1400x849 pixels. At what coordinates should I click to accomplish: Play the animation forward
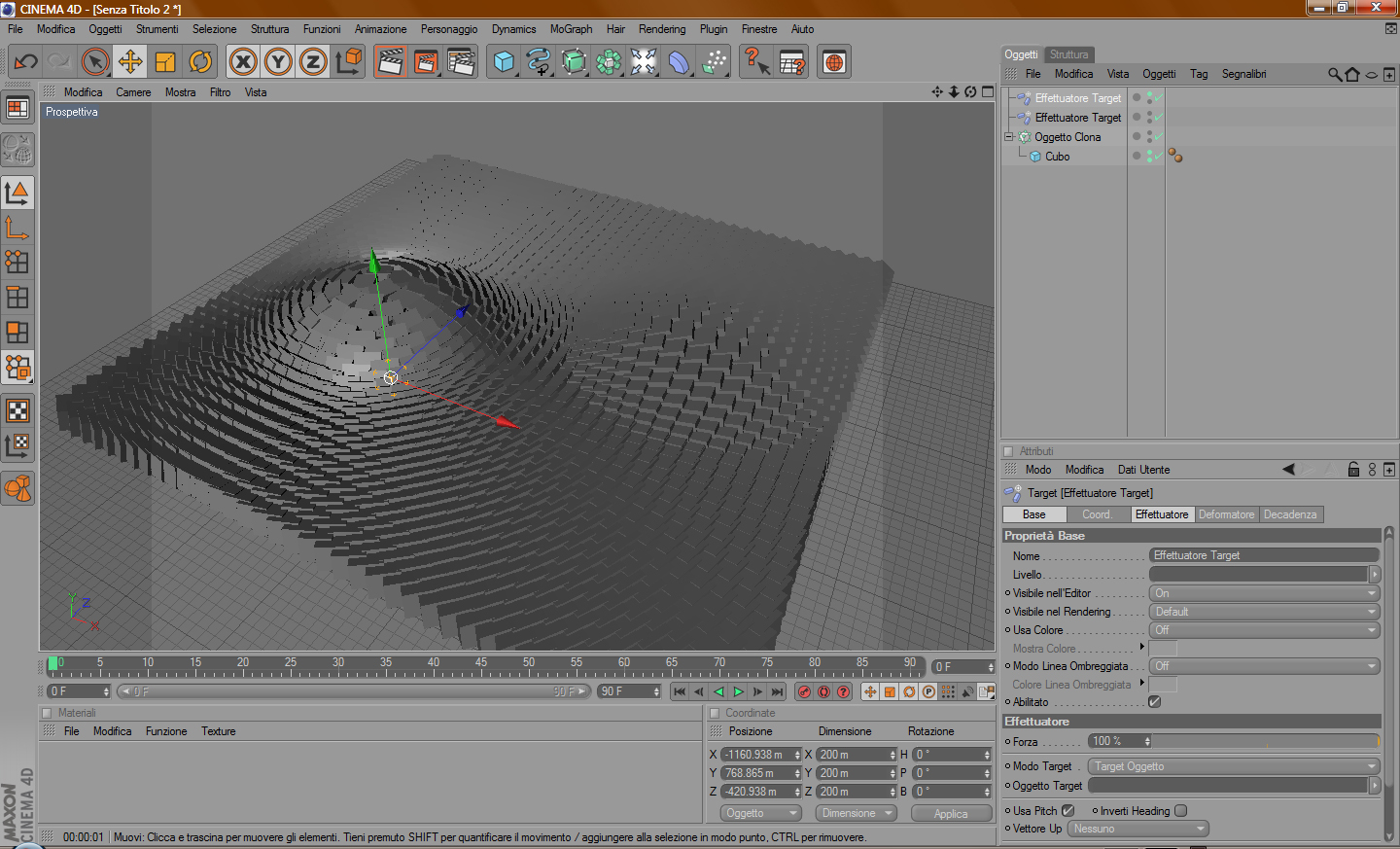coord(738,691)
